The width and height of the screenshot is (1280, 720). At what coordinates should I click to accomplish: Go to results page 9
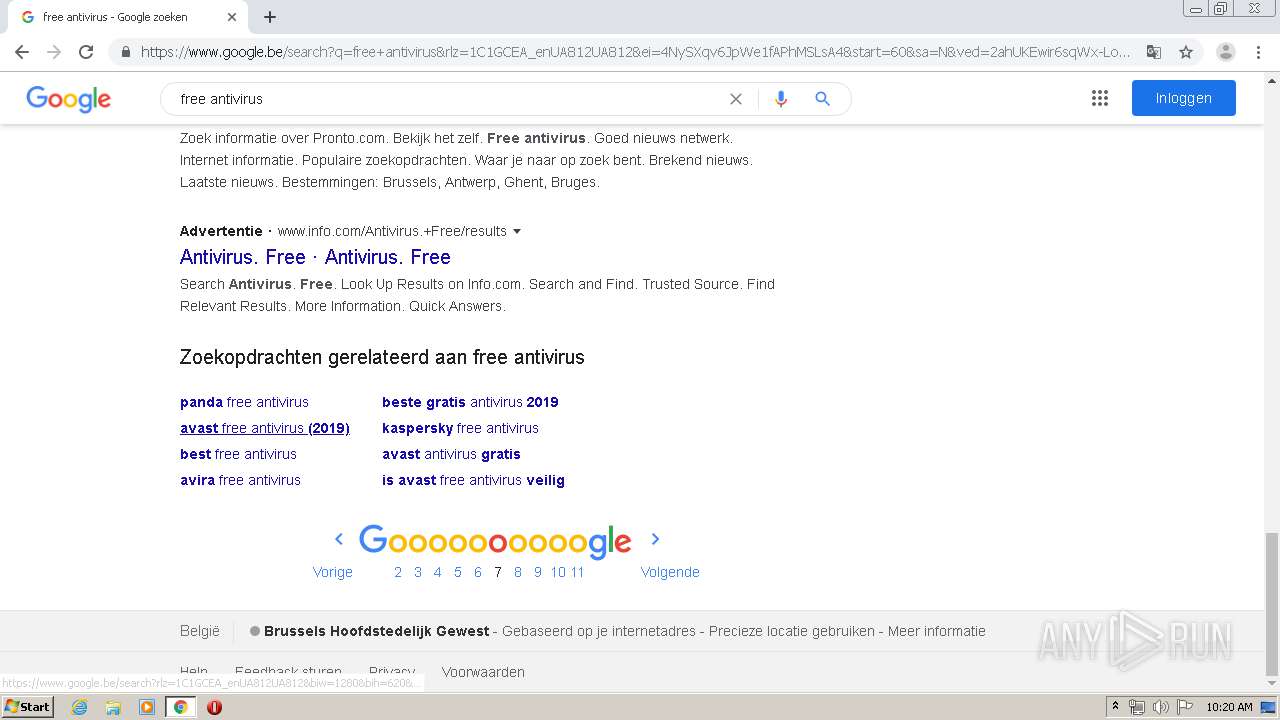(x=538, y=572)
